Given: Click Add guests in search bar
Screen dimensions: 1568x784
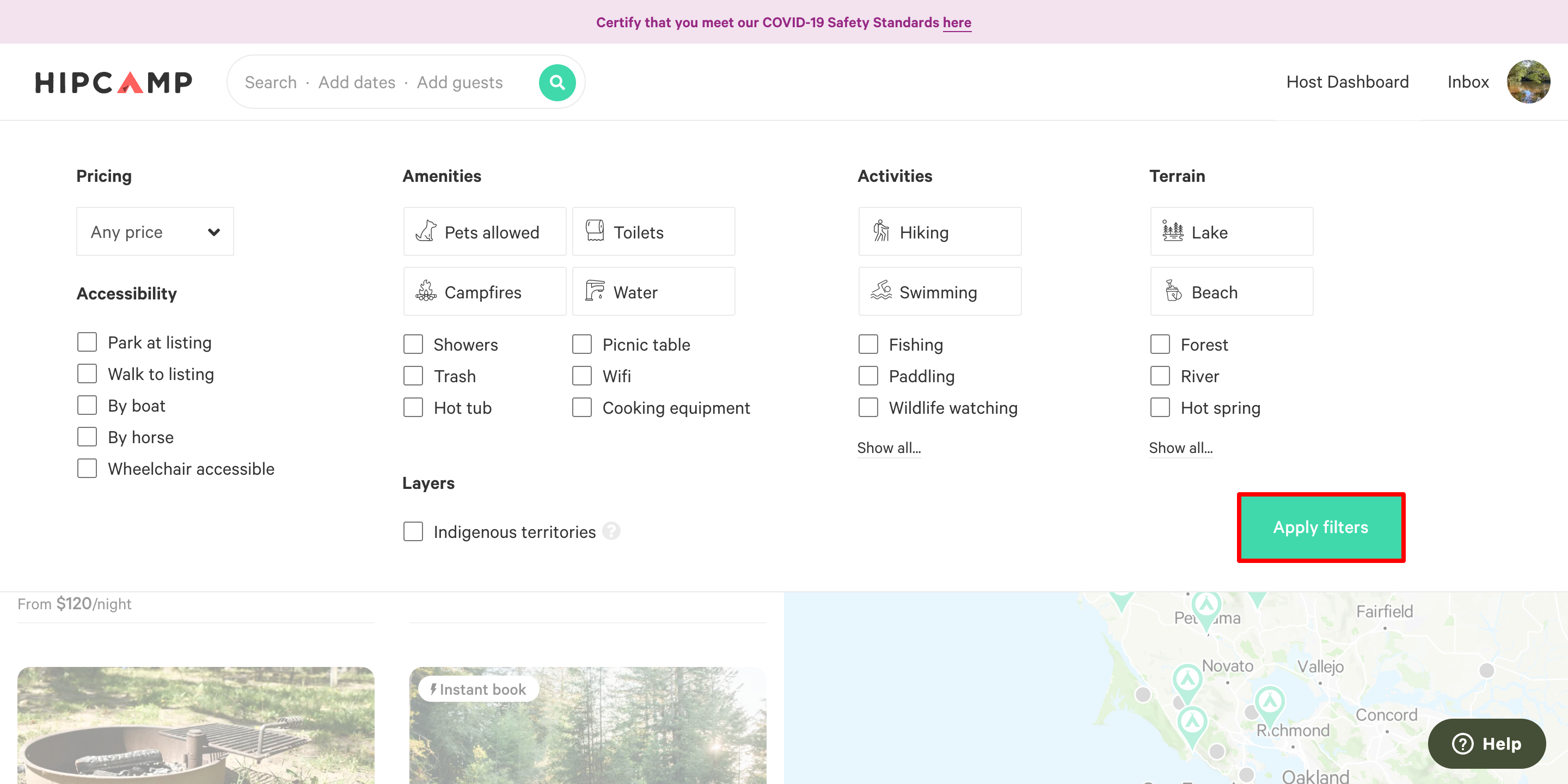Looking at the screenshot, I should (x=460, y=82).
